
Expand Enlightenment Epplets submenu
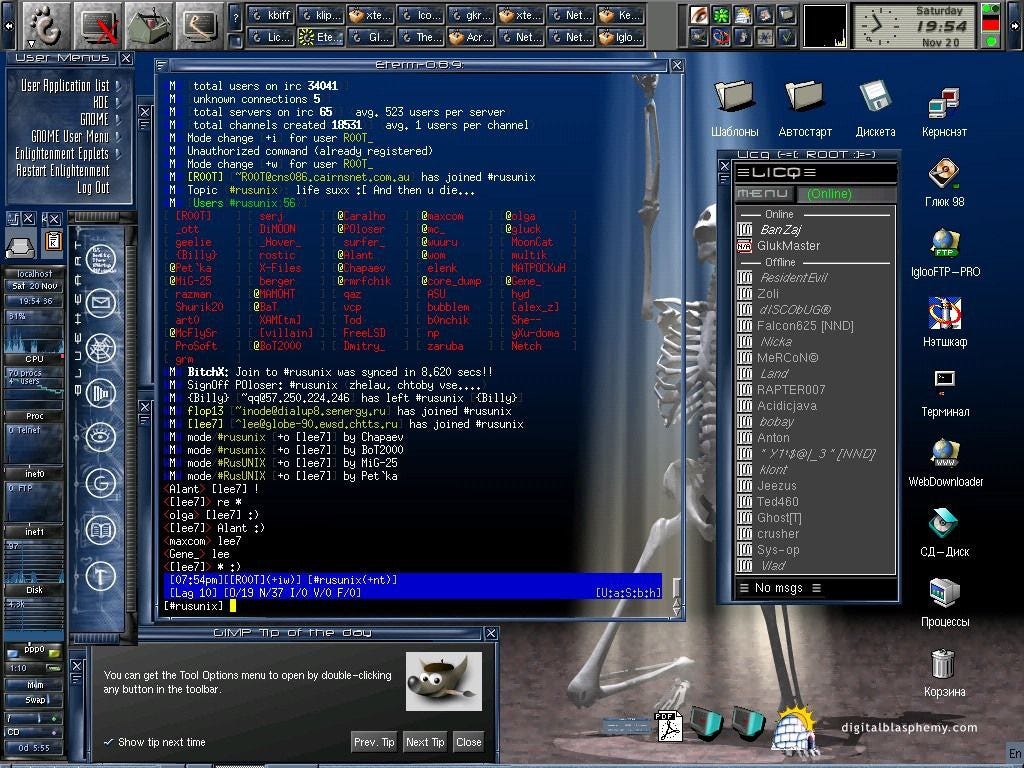point(70,153)
